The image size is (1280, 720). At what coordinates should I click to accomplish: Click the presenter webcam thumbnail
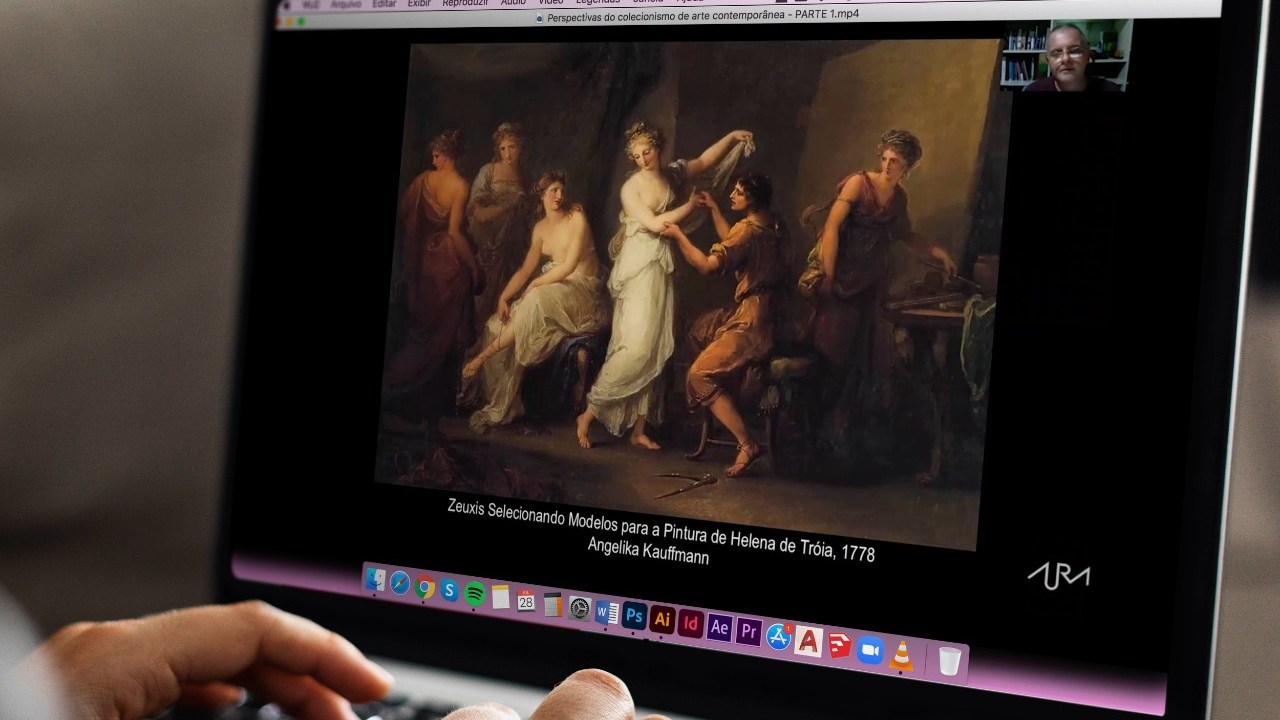click(1066, 56)
